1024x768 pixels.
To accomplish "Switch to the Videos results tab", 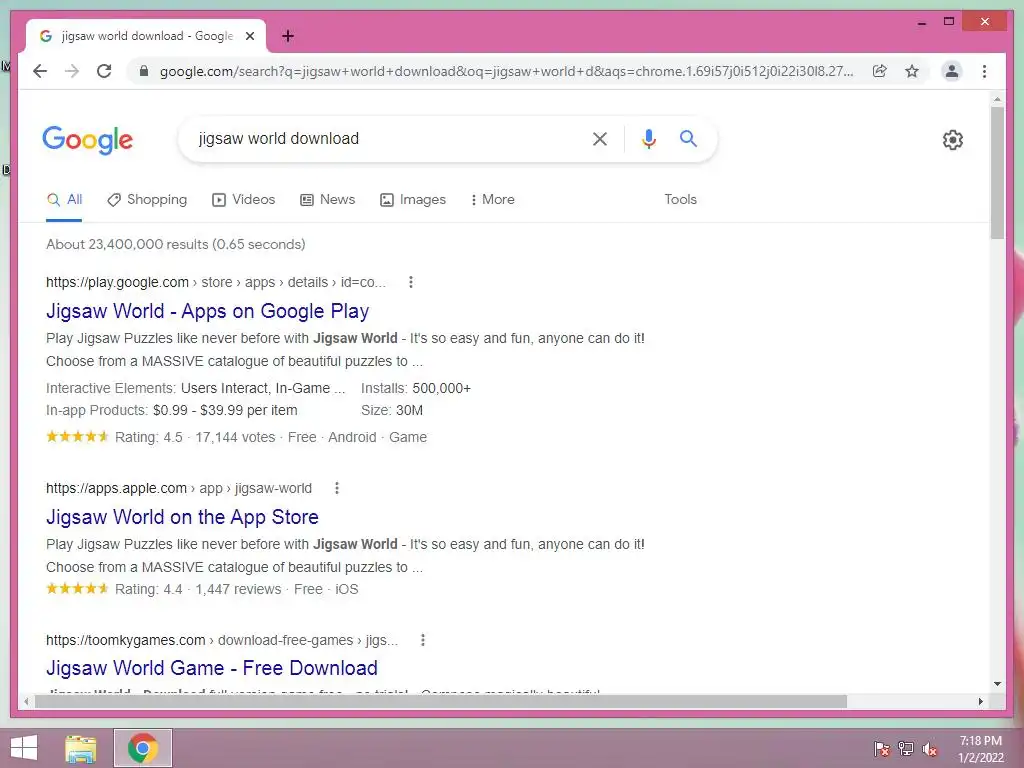I will pyautogui.click(x=244, y=199).
